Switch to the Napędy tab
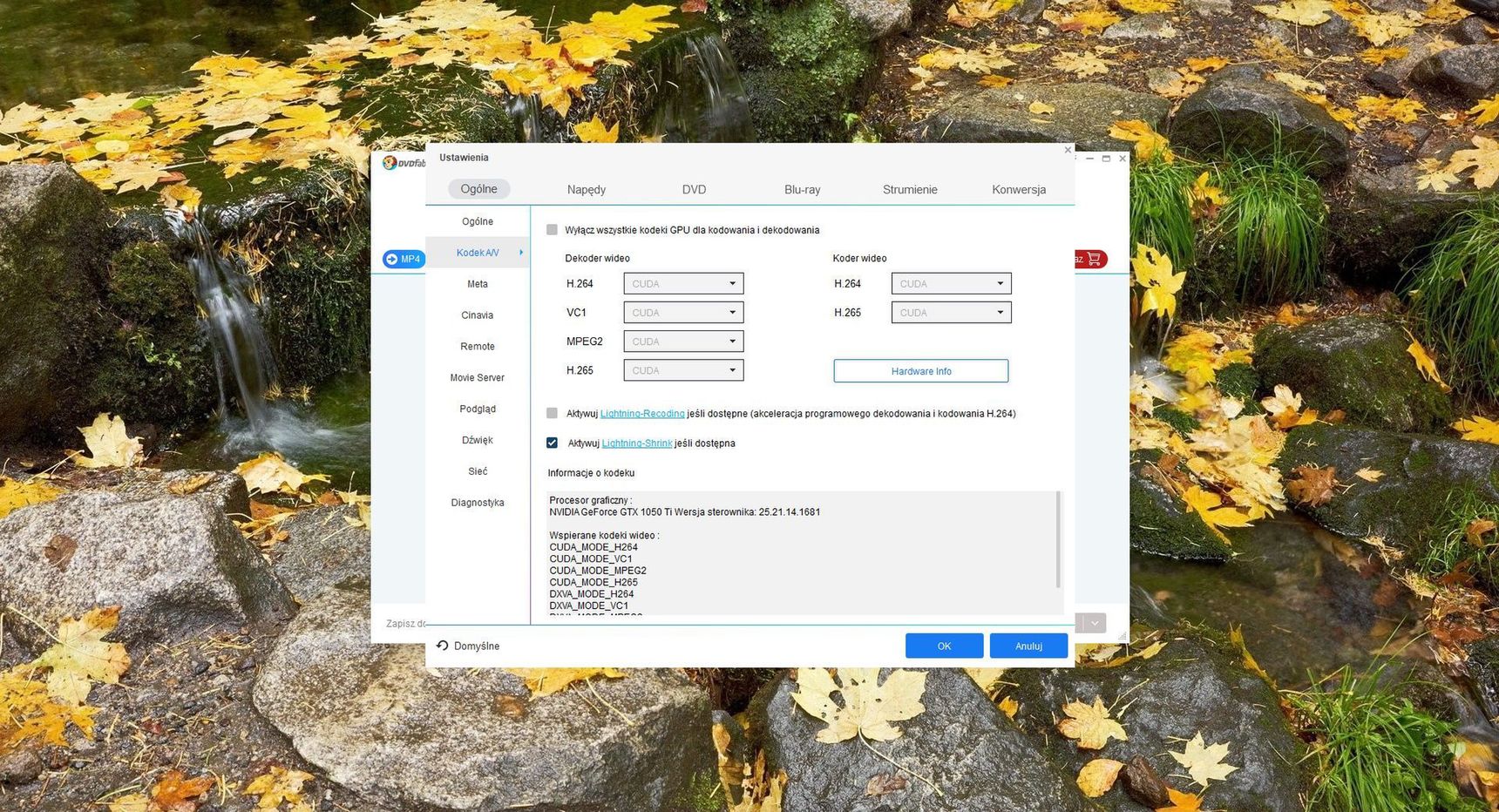The height and width of the screenshot is (812, 1499). (587, 189)
